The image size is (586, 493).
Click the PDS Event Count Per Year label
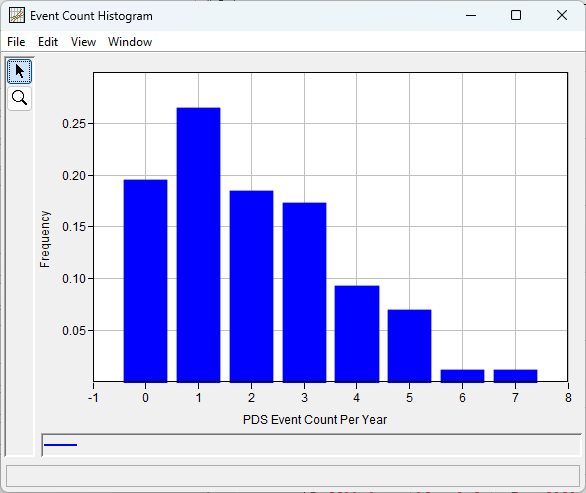[315, 420]
